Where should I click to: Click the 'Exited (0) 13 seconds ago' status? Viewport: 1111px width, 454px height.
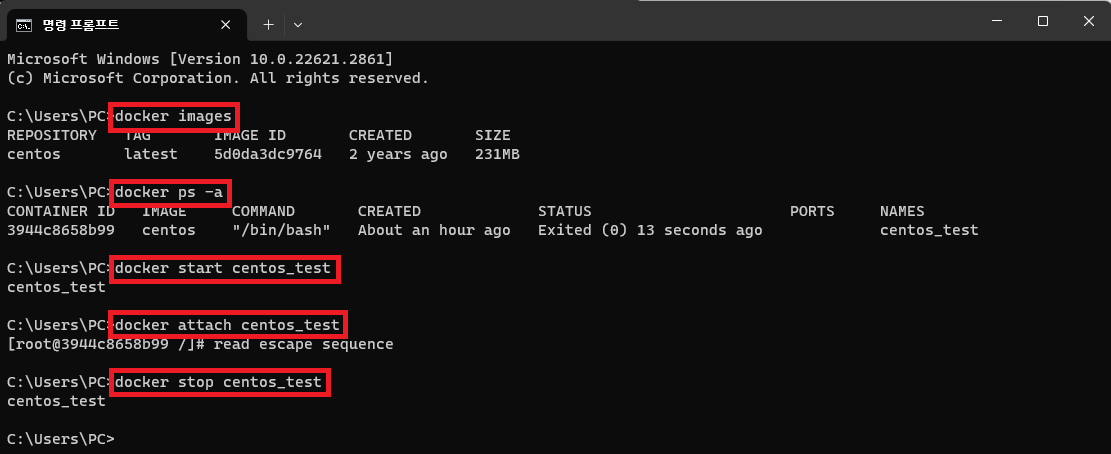650,230
